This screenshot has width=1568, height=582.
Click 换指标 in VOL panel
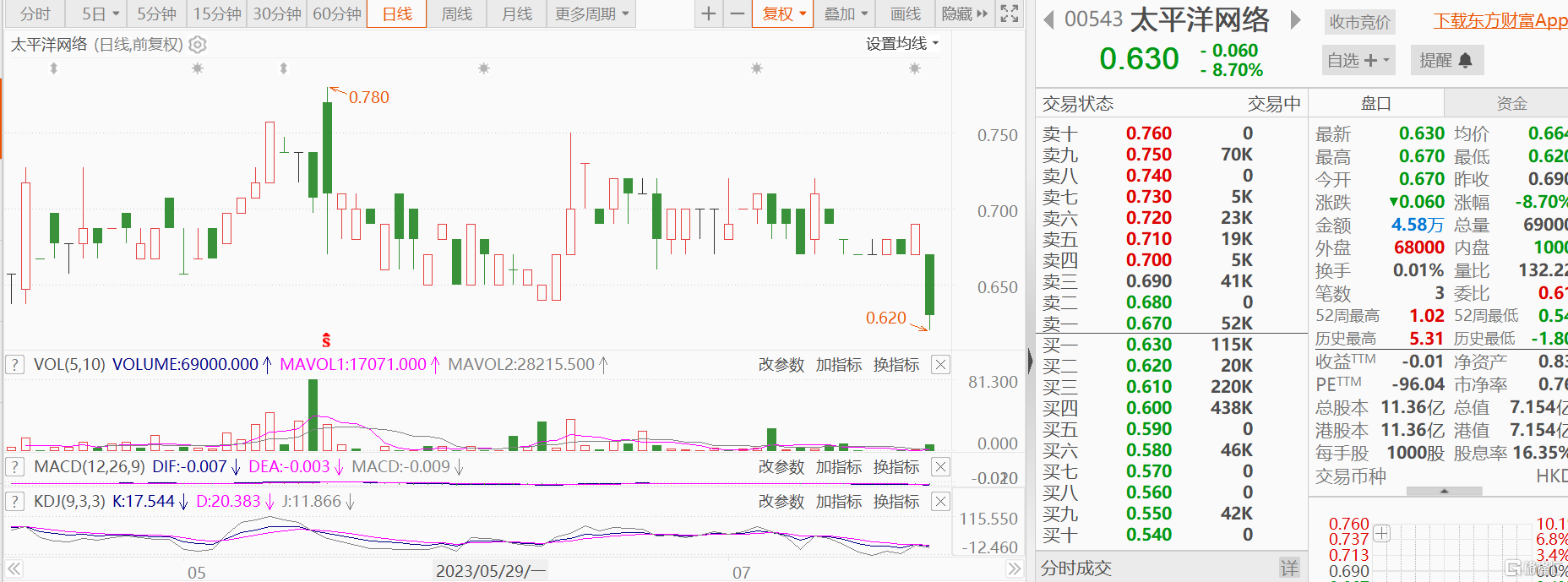point(896,364)
